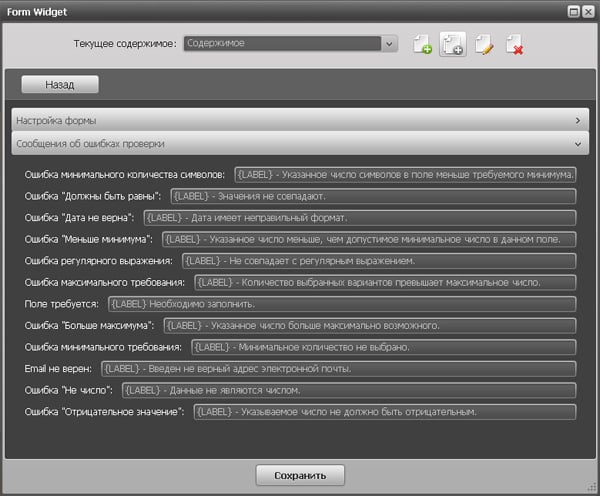Expand the Настройка формы section

click(299, 120)
